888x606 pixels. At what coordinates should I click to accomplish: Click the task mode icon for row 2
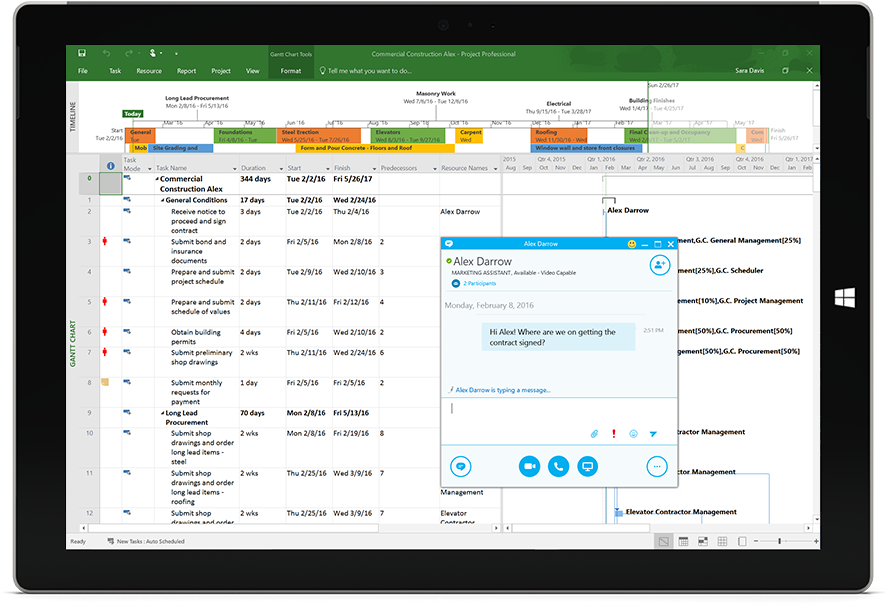coord(127,211)
